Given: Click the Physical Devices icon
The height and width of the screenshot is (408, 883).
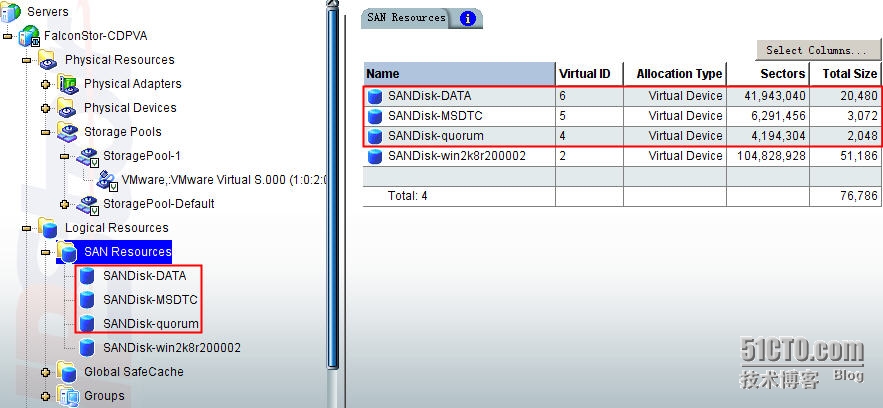Looking at the screenshot, I should point(68,108).
